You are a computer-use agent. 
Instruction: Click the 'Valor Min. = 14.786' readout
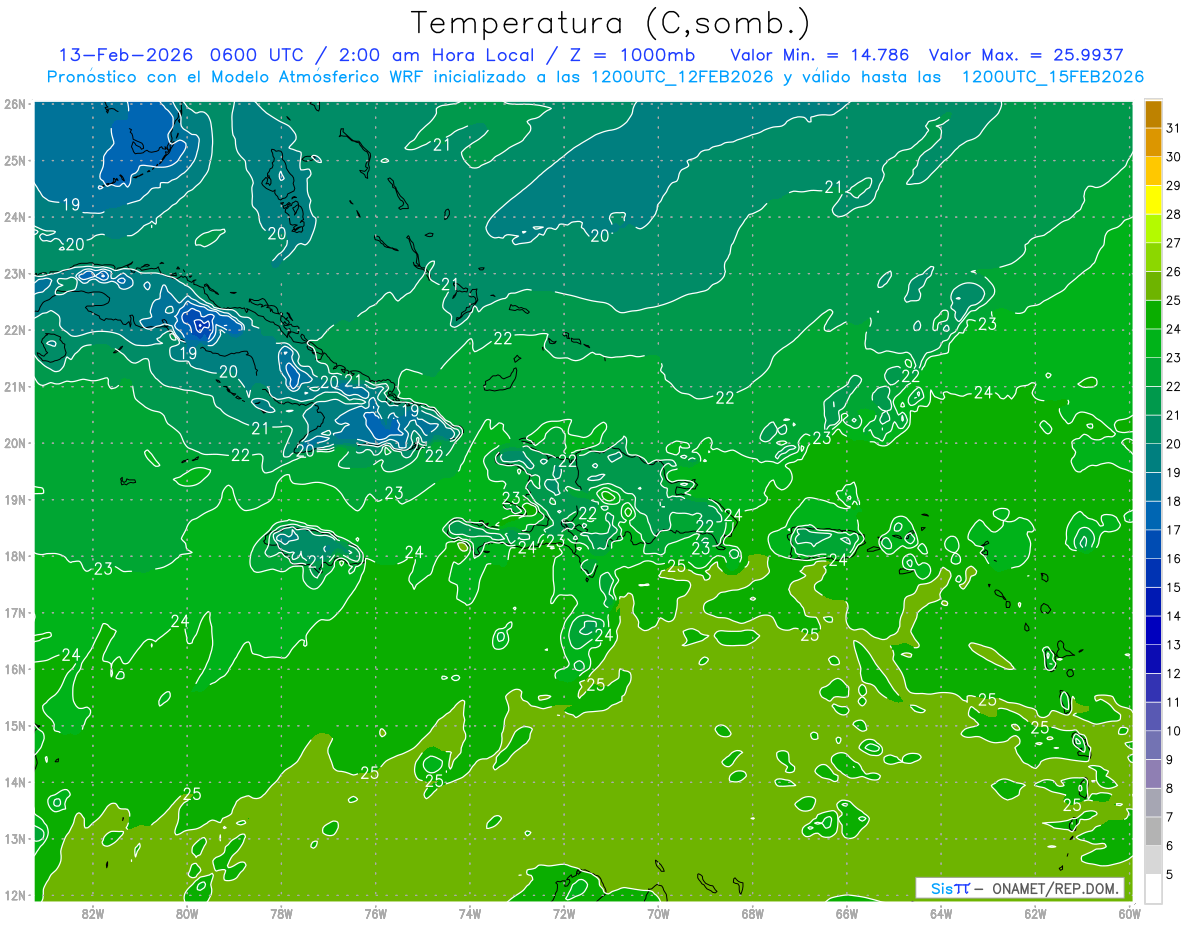[x=819, y=54]
